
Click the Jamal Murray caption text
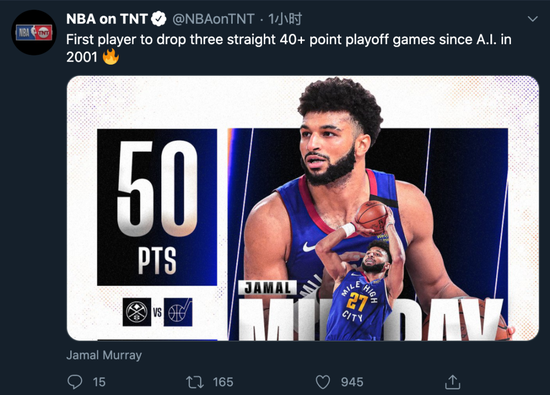click(x=104, y=355)
